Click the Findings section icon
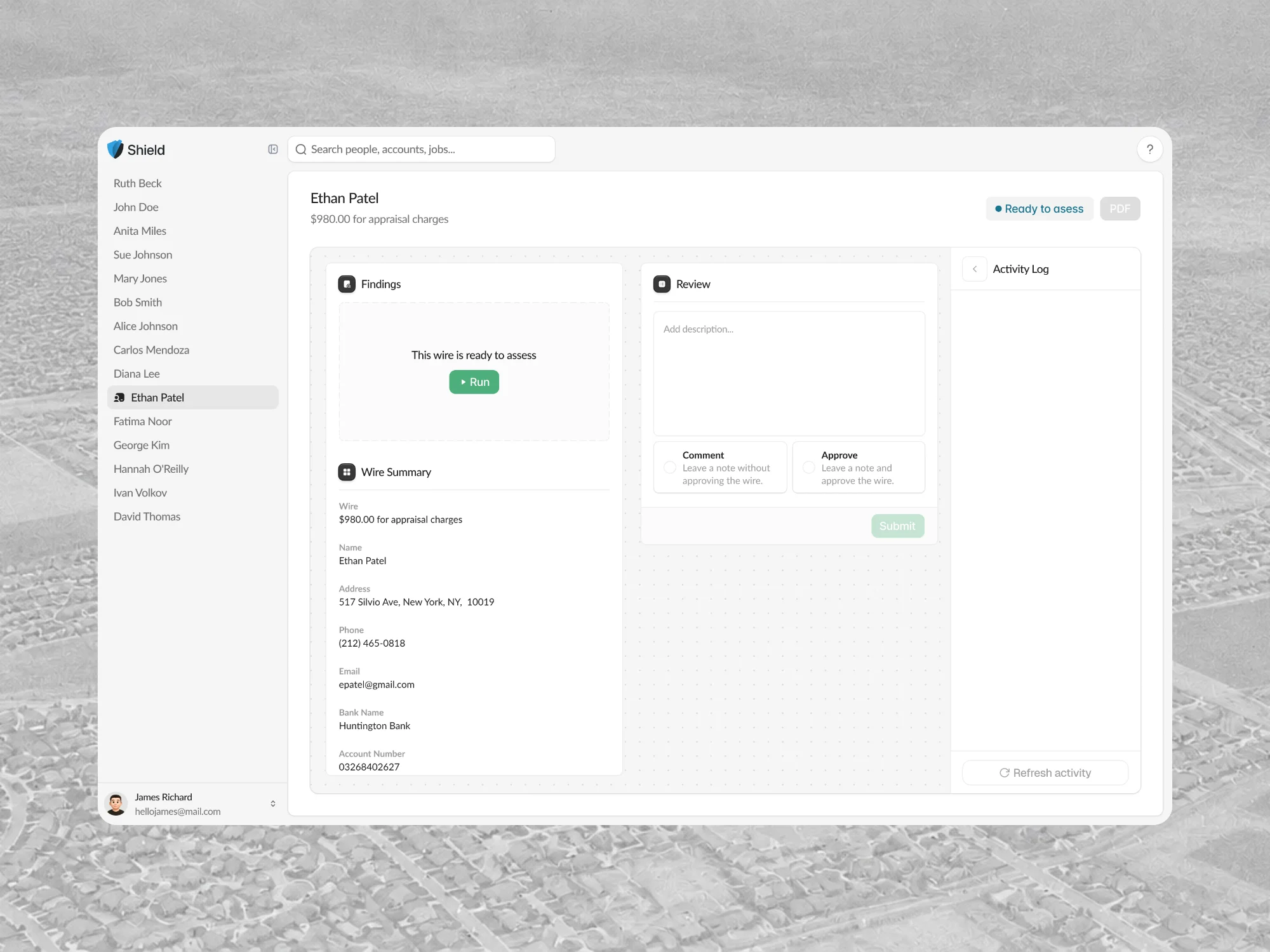This screenshot has width=1270, height=952. click(x=347, y=284)
